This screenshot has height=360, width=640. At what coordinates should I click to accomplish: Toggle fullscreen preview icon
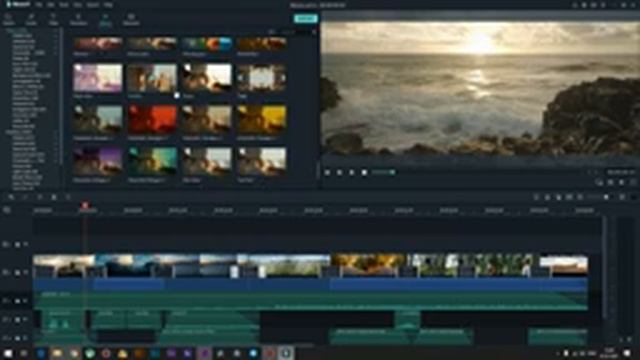pos(632,182)
